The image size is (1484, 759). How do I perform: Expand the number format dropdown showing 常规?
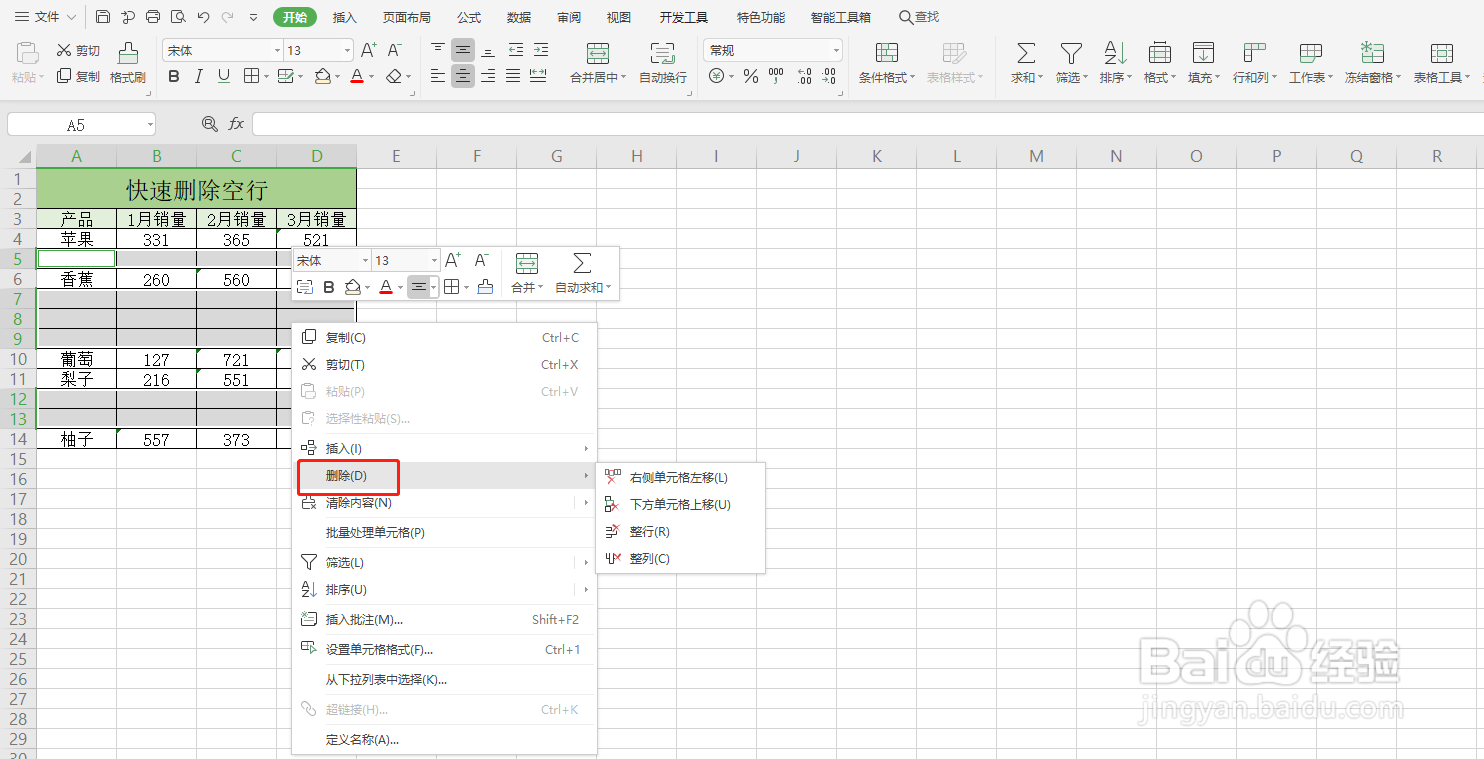[773, 50]
